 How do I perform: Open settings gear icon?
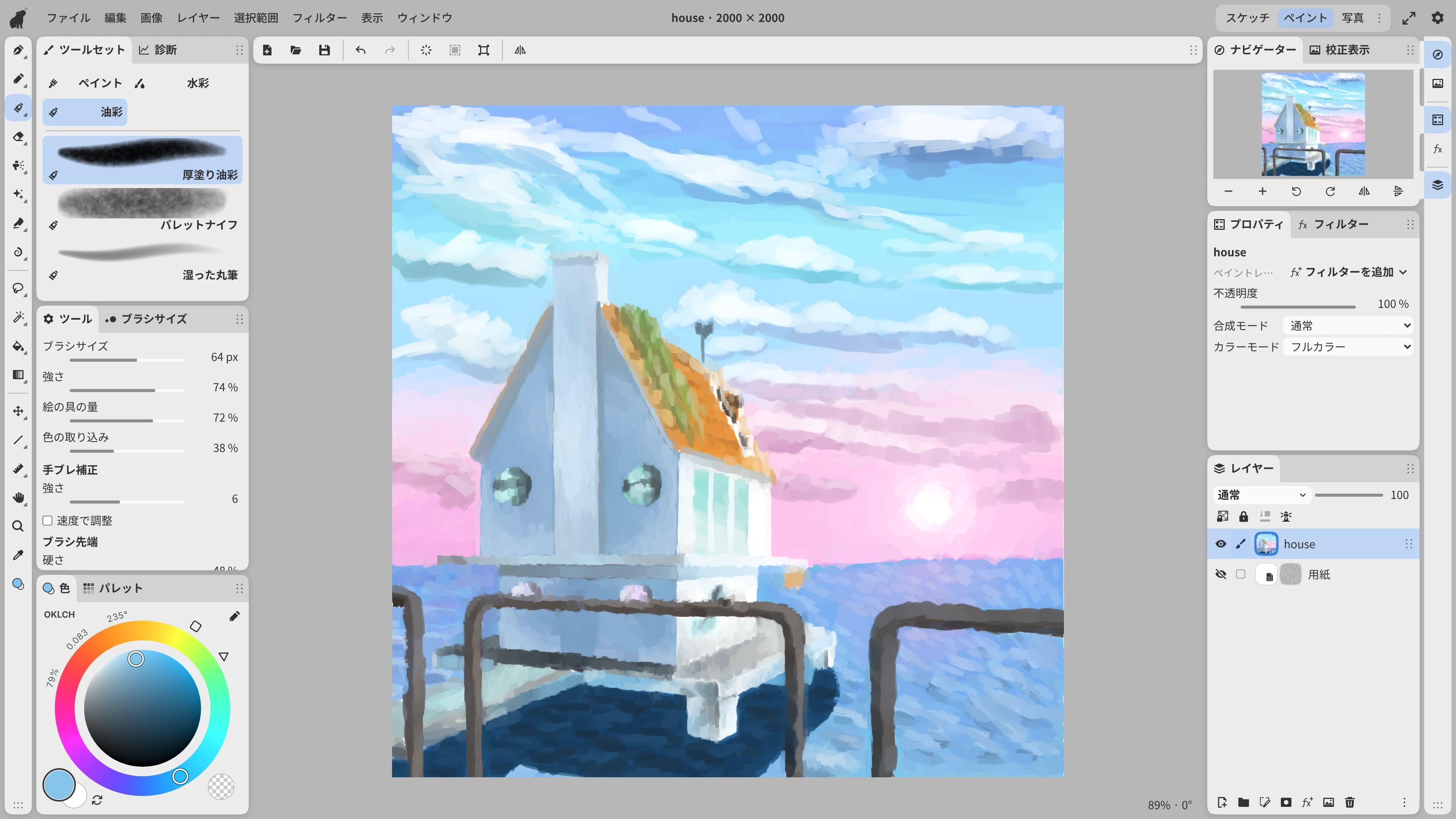(x=1437, y=17)
